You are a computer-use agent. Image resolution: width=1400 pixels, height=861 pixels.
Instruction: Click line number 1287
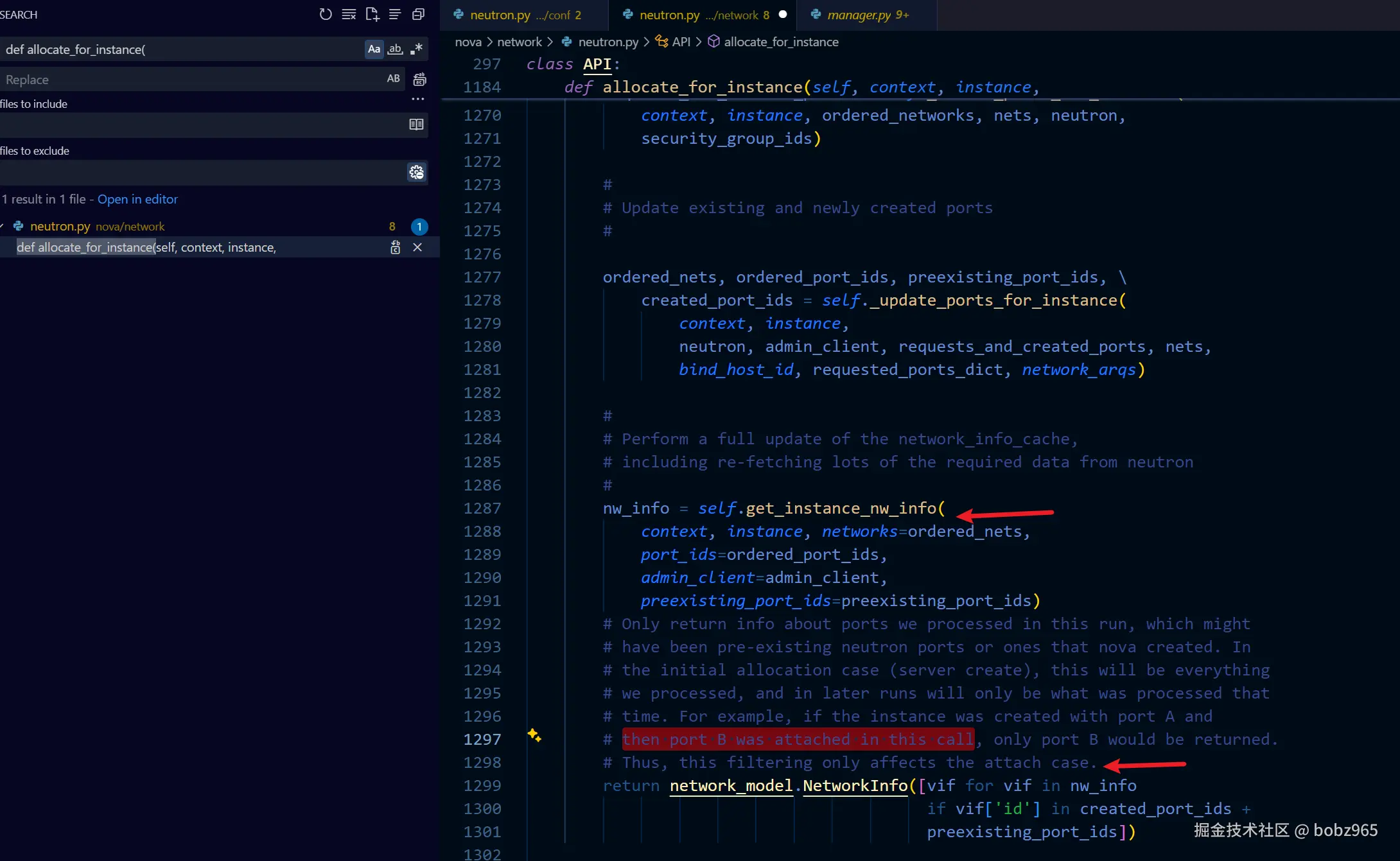(x=482, y=509)
